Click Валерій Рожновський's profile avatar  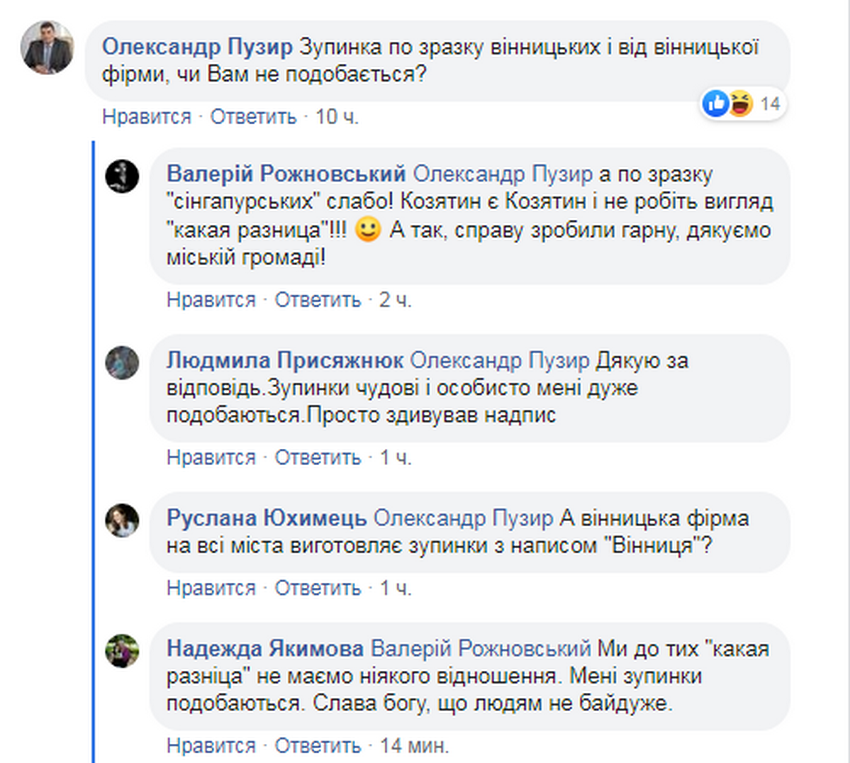click(x=122, y=175)
